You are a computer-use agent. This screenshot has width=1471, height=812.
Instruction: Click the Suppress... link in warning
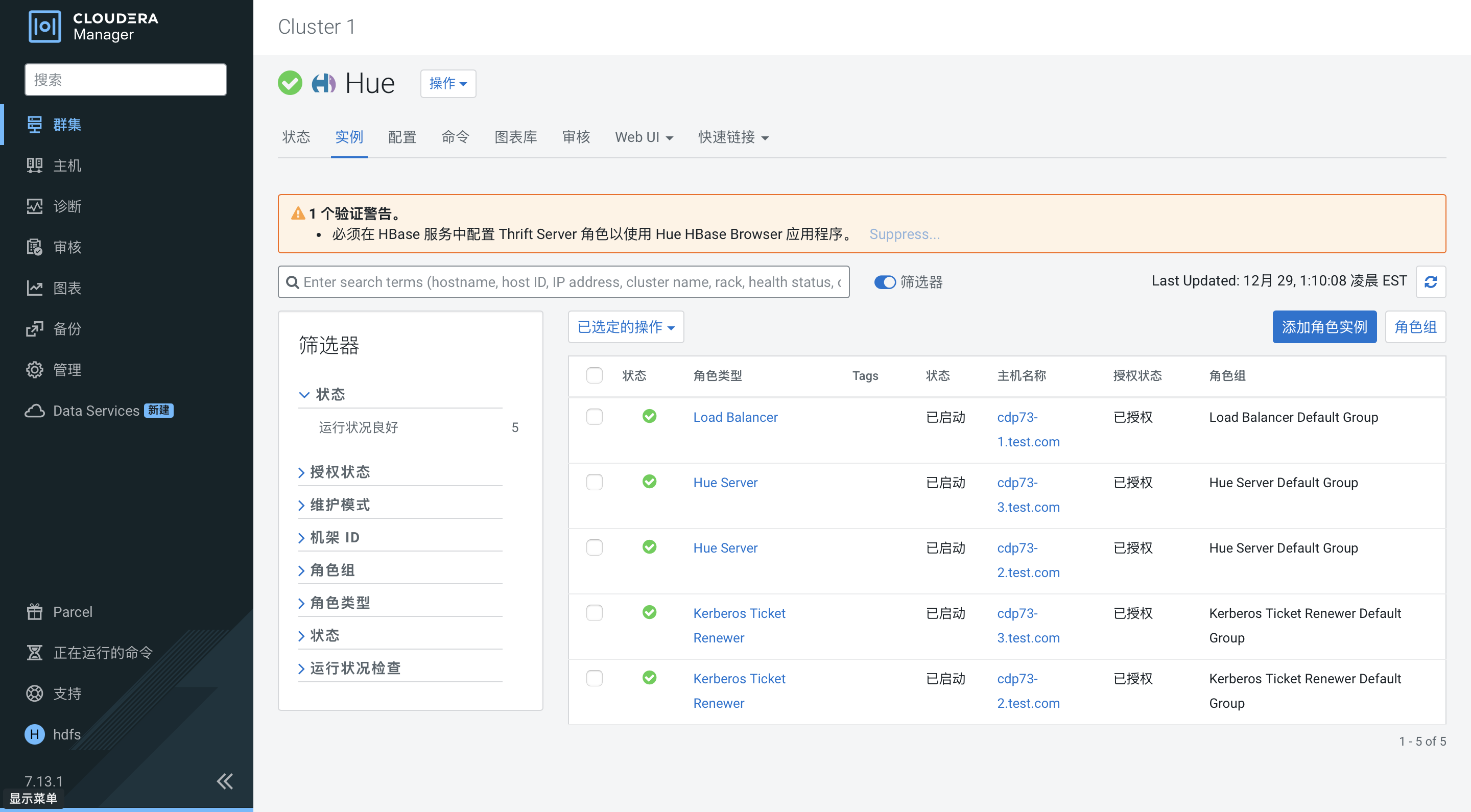click(904, 234)
